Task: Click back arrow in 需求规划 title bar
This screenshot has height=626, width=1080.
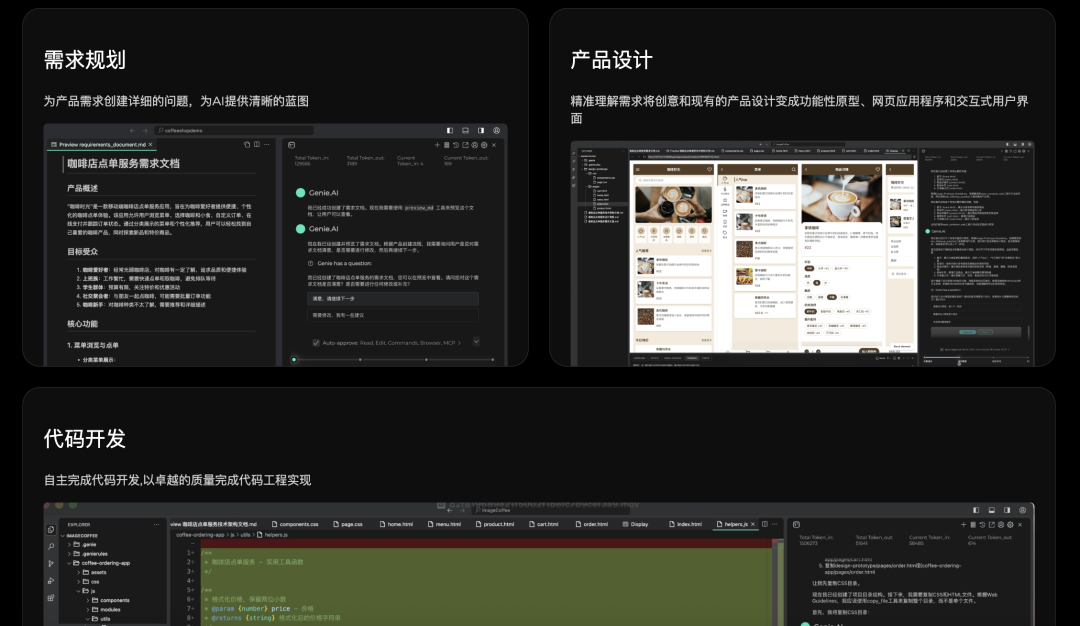Action: pos(132,130)
